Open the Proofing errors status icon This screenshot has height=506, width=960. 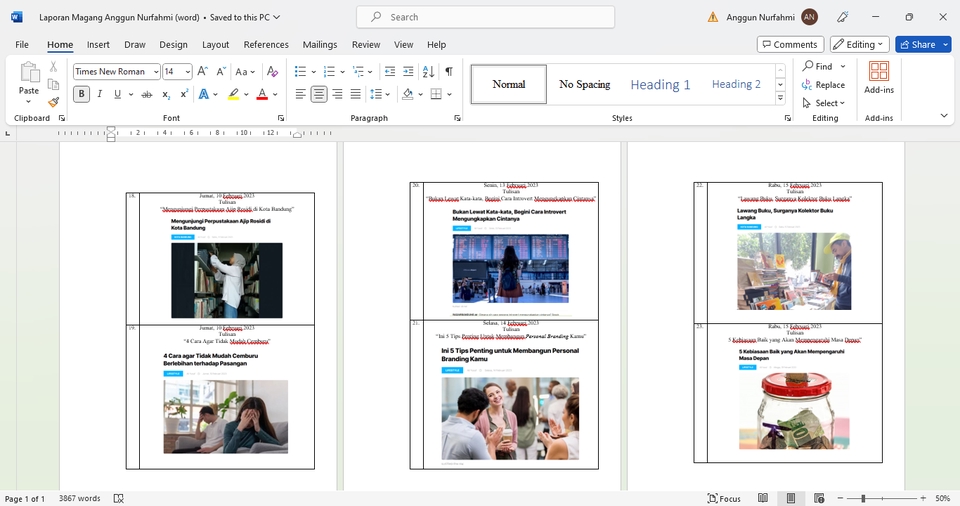[x=119, y=499]
